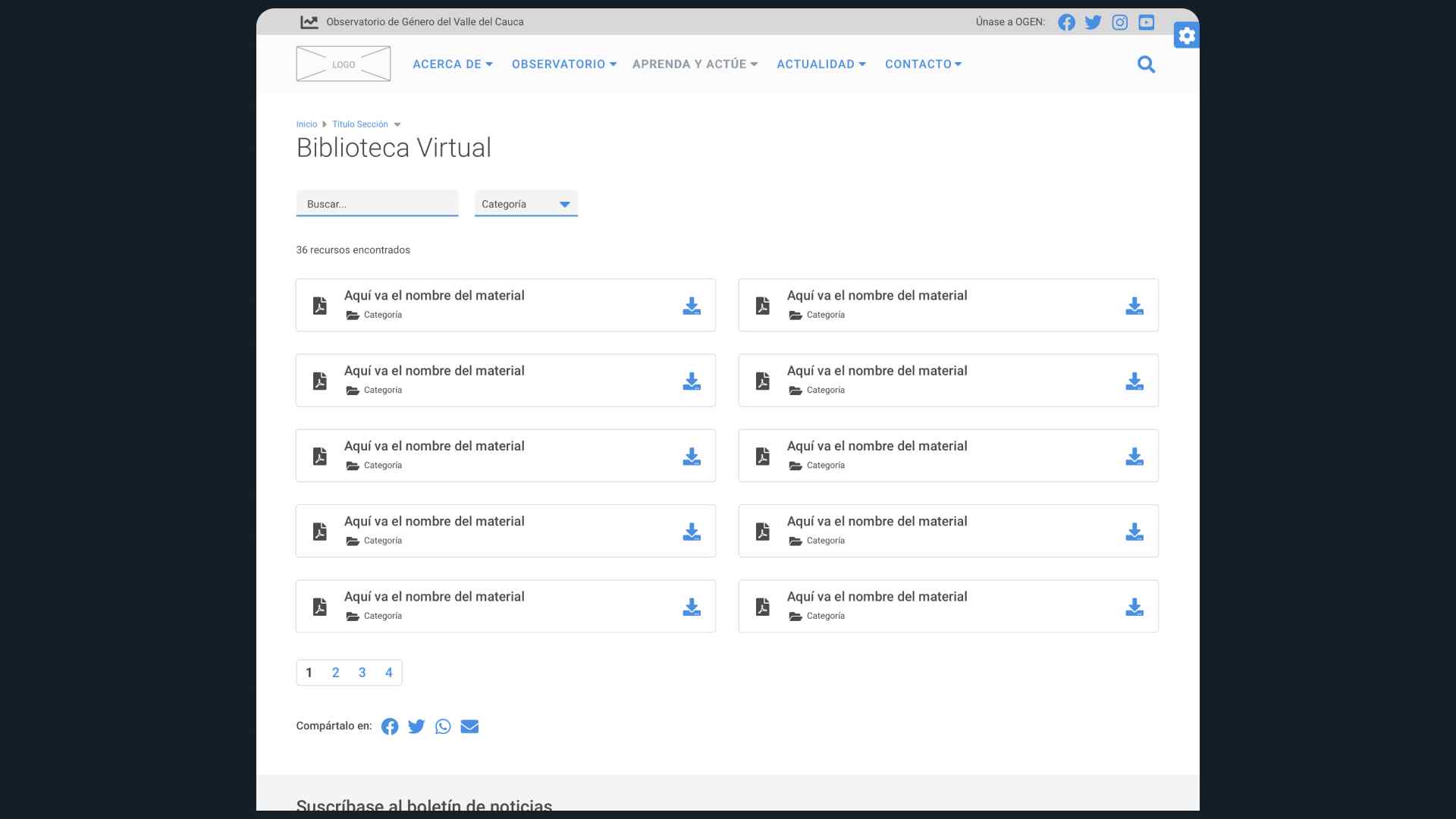Click the search magnifier icon in header
This screenshot has width=1456, height=819.
pos(1146,64)
